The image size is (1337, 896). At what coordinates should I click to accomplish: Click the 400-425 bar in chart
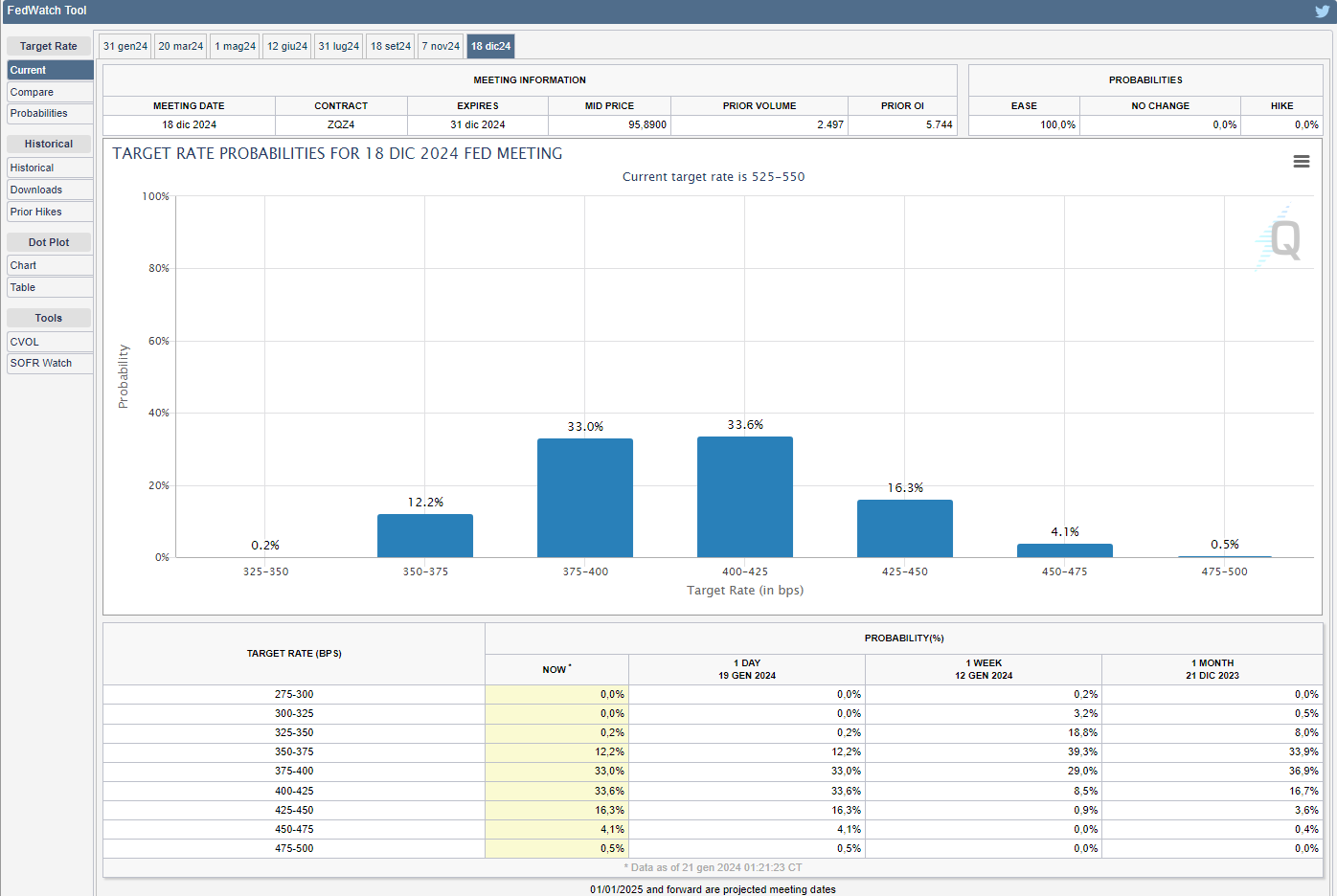[x=745, y=498]
